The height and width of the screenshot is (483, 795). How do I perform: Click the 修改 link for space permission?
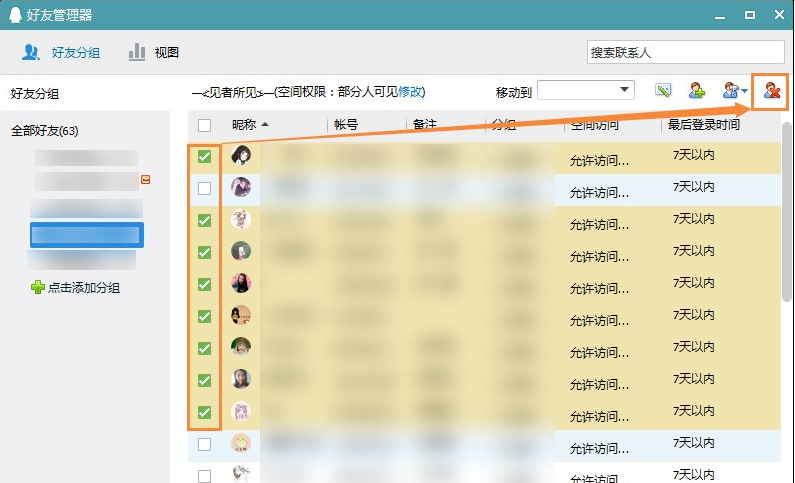pyautogui.click(x=410, y=92)
